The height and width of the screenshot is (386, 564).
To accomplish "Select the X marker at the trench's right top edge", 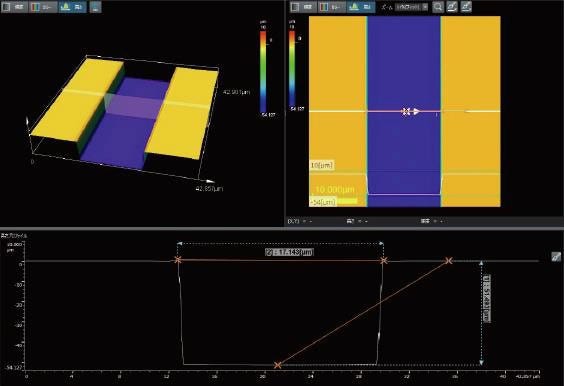I will [x=384, y=260].
